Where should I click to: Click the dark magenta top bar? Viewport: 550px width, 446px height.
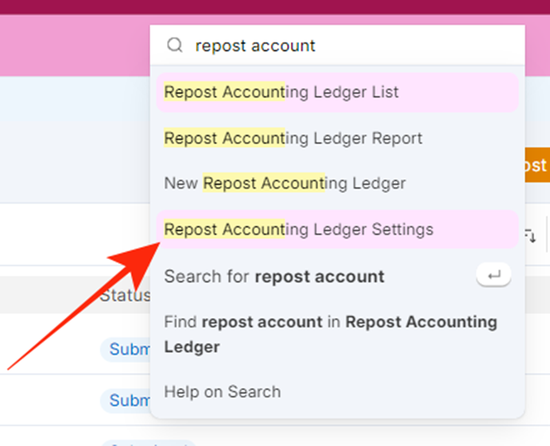pos(275,7)
